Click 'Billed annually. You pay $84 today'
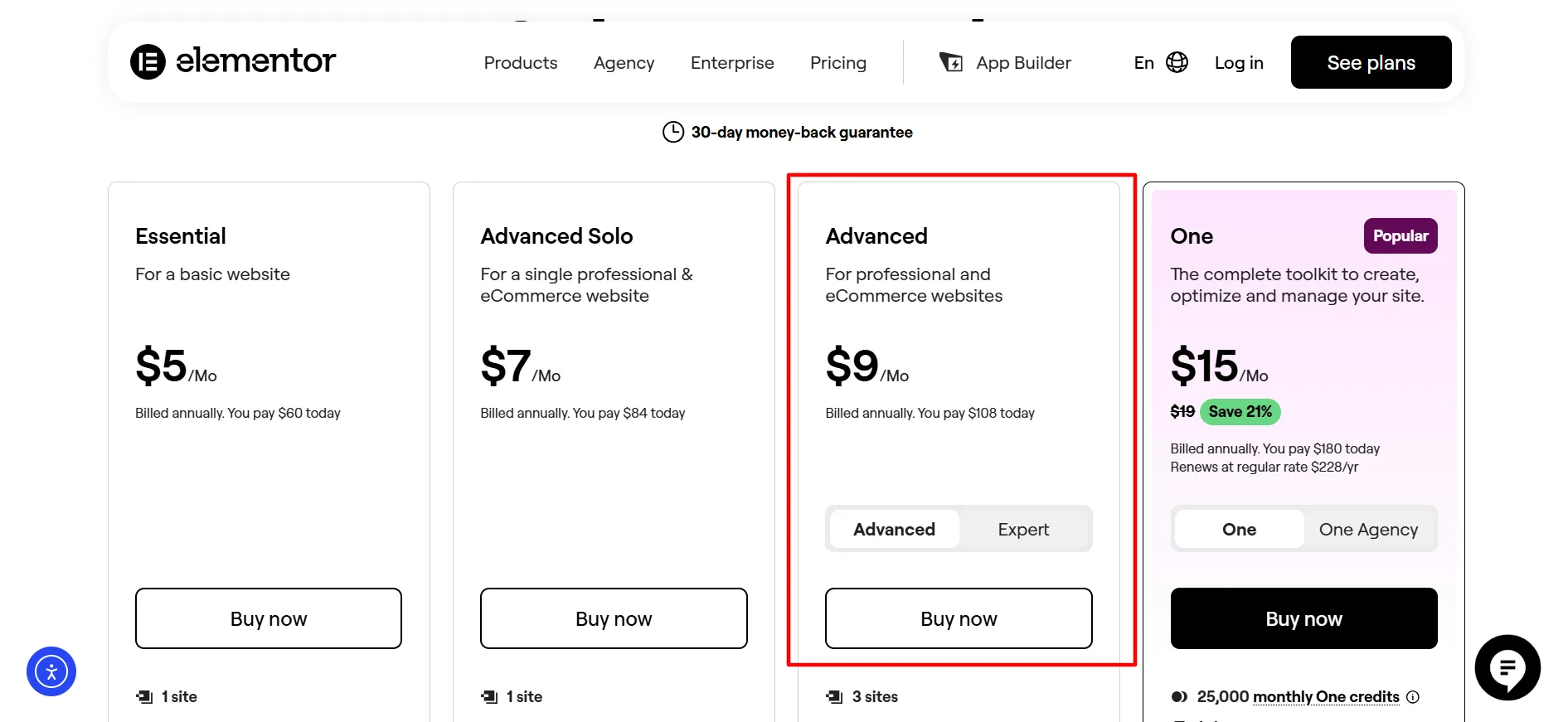This screenshot has height=722, width=1568. (583, 413)
